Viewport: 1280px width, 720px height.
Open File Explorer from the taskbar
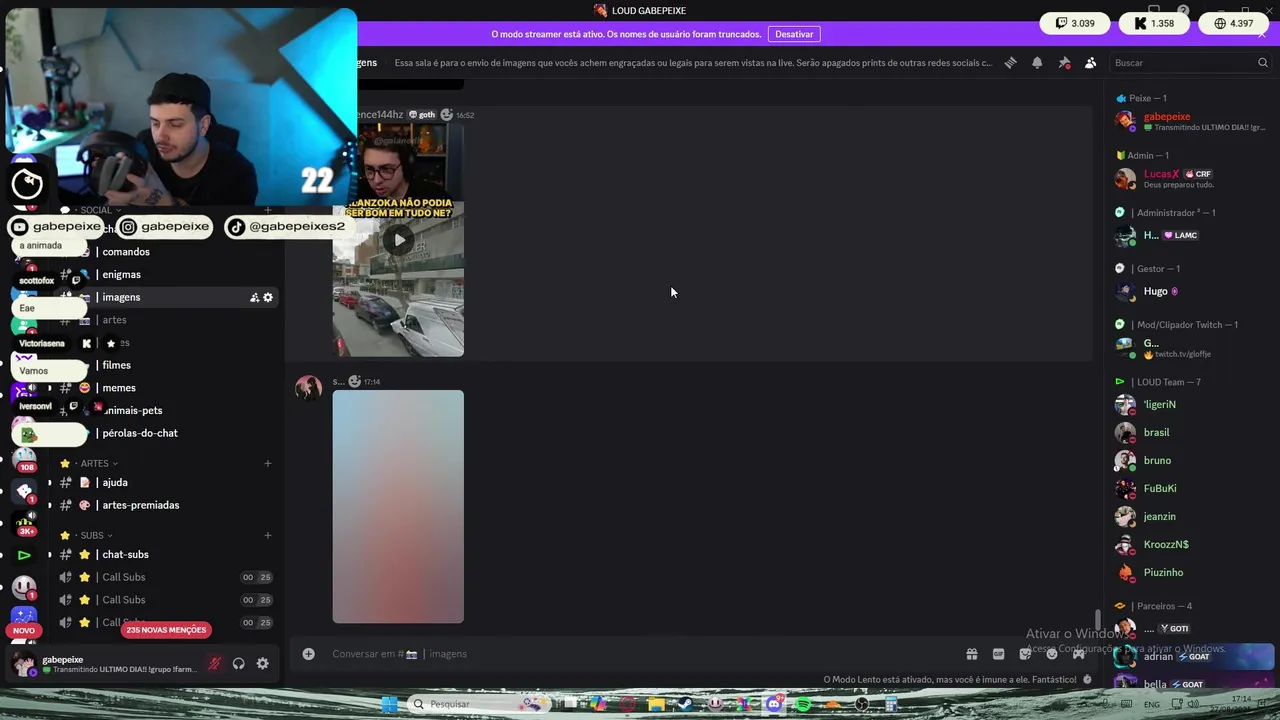point(656,704)
